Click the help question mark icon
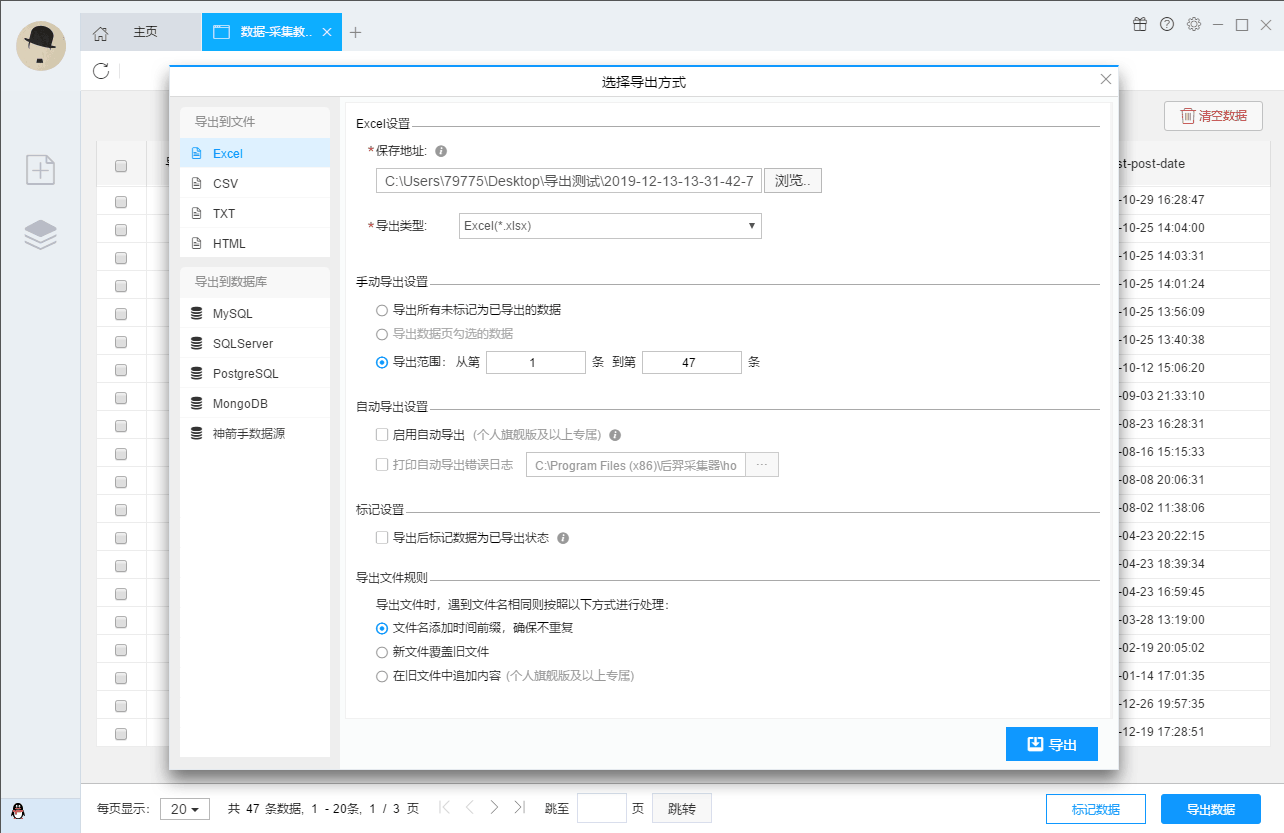This screenshot has height=833, width=1284. point(1166,25)
